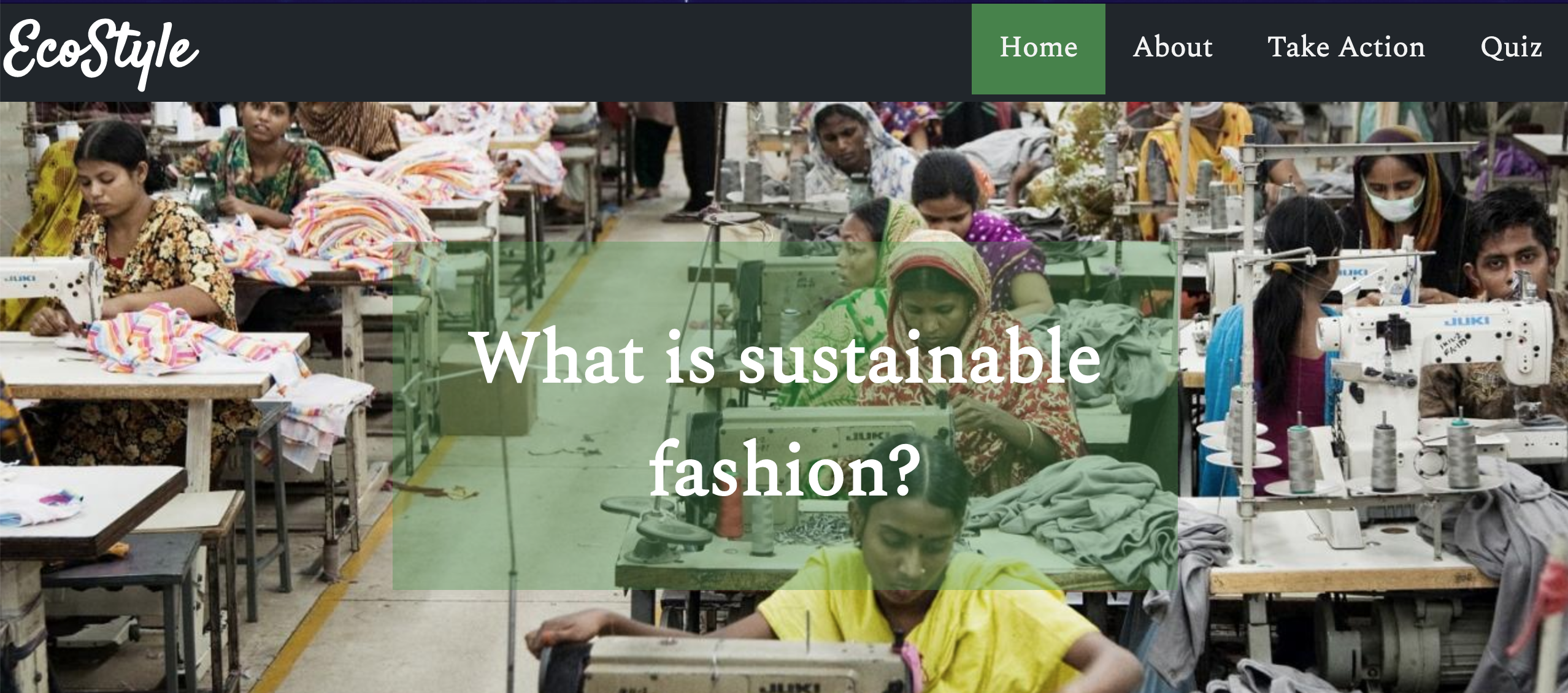Click the word "sustainable" in hero heading
The width and height of the screenshot is (1568, 693).
tap(920, 358)
